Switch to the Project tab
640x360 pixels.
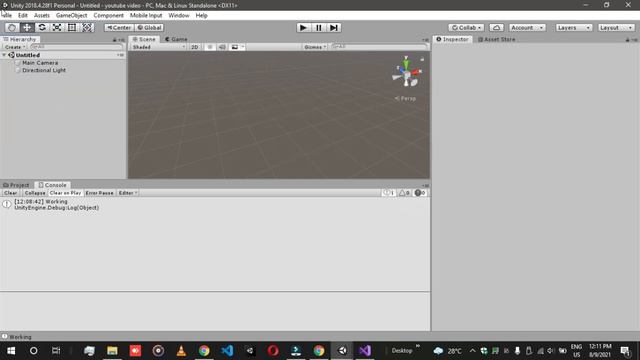pos(16,185)
